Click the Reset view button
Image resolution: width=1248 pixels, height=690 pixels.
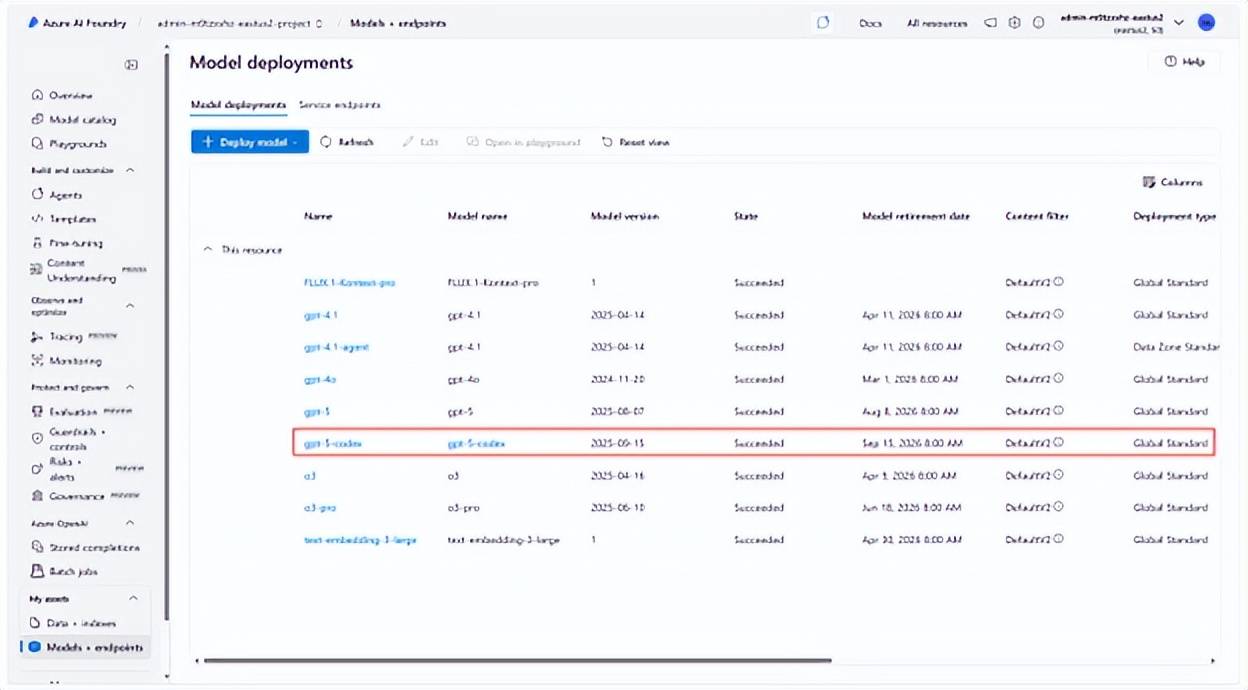pos(635,142)
